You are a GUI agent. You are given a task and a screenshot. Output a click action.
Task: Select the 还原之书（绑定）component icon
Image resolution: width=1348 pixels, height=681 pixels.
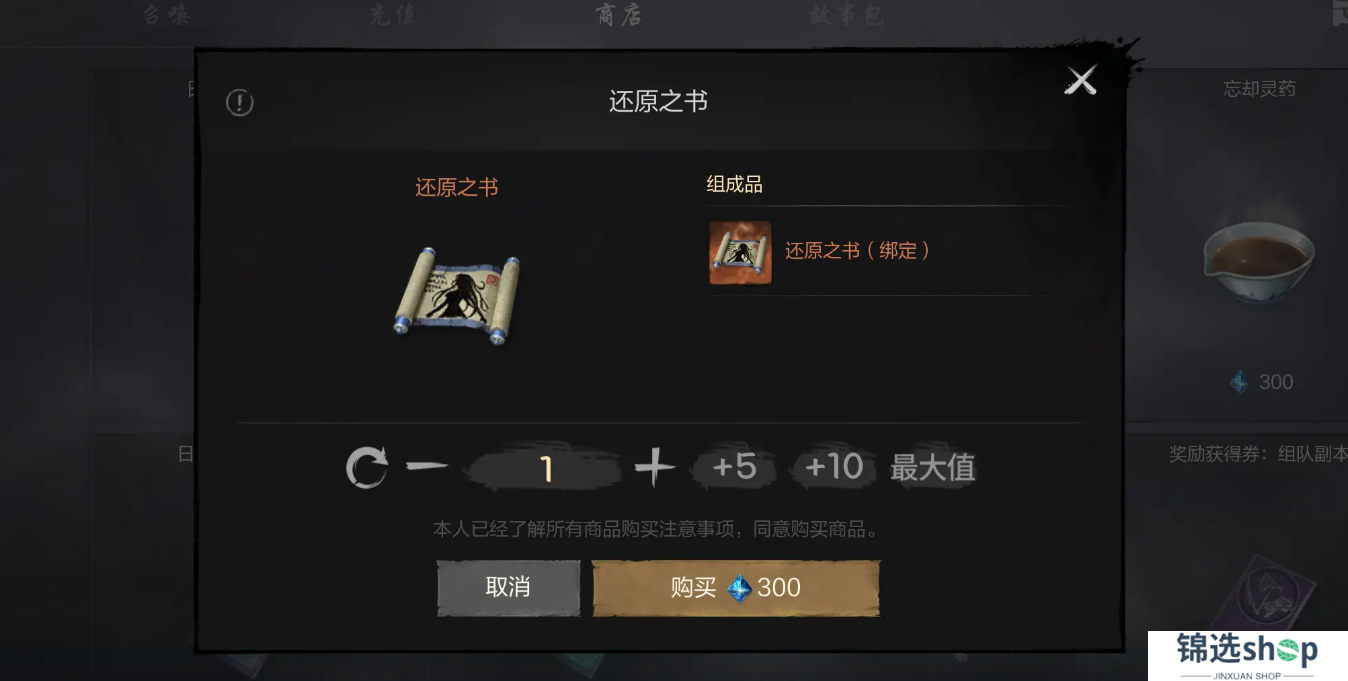pyautogui.click(x=740, y=253)
